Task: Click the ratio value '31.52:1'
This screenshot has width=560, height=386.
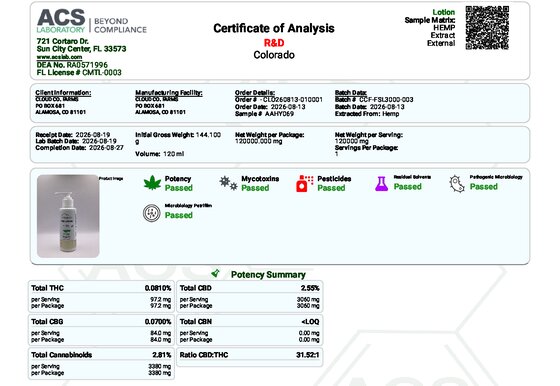Action: point(308,355)
